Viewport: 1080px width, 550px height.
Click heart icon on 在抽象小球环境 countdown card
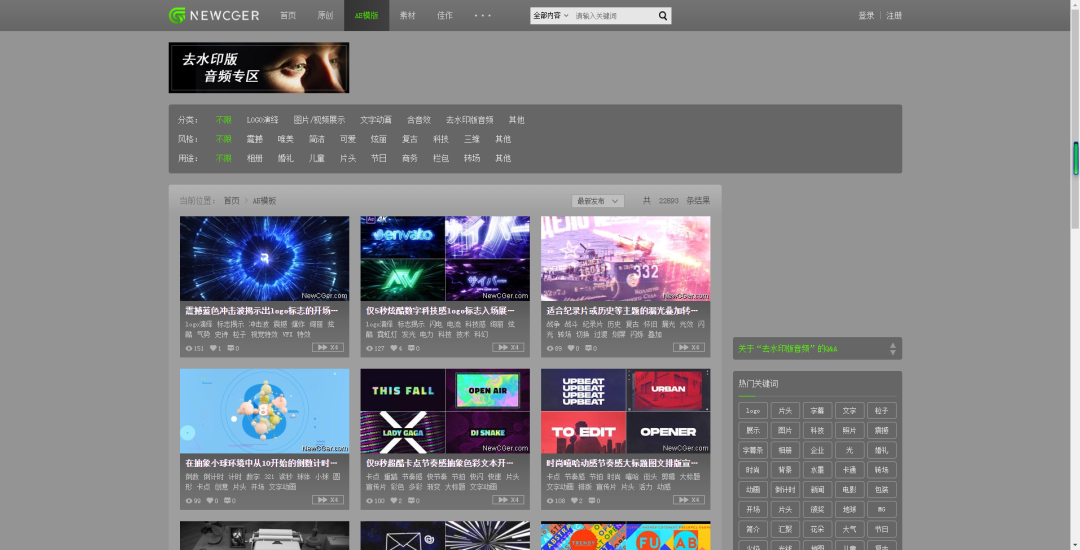pos(210,500)
